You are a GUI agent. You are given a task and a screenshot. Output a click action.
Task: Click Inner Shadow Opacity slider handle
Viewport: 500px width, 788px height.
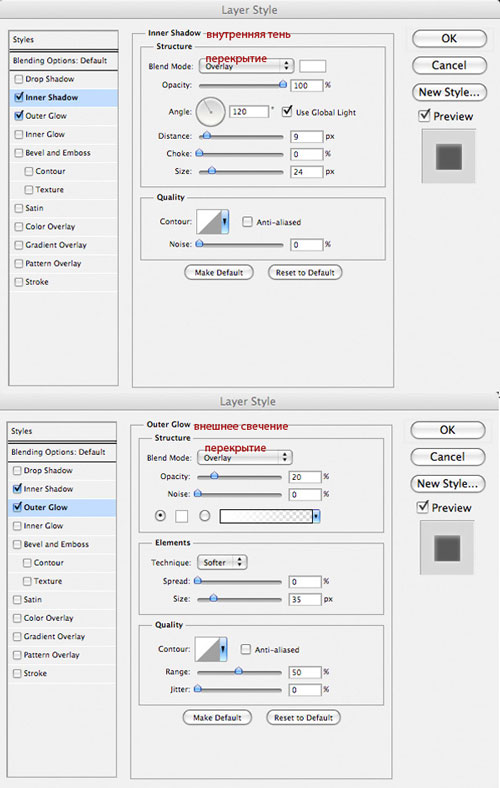[282, 85]
